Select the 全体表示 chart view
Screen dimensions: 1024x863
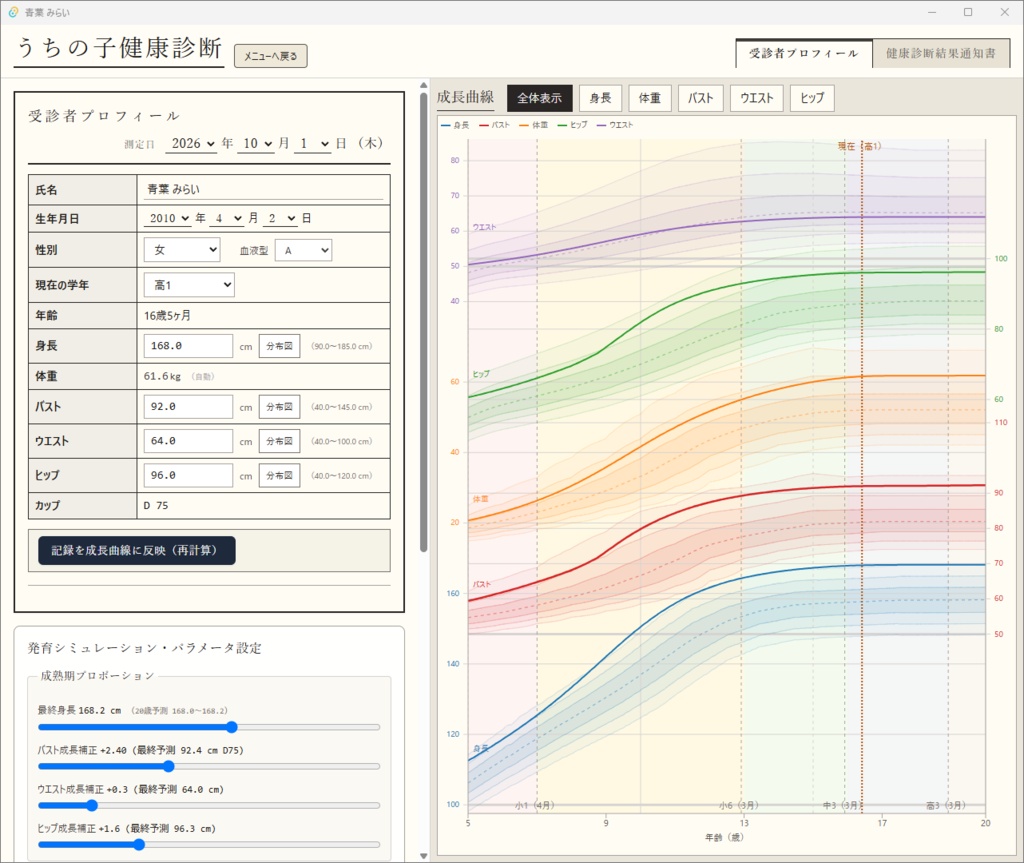click(539, 98)
